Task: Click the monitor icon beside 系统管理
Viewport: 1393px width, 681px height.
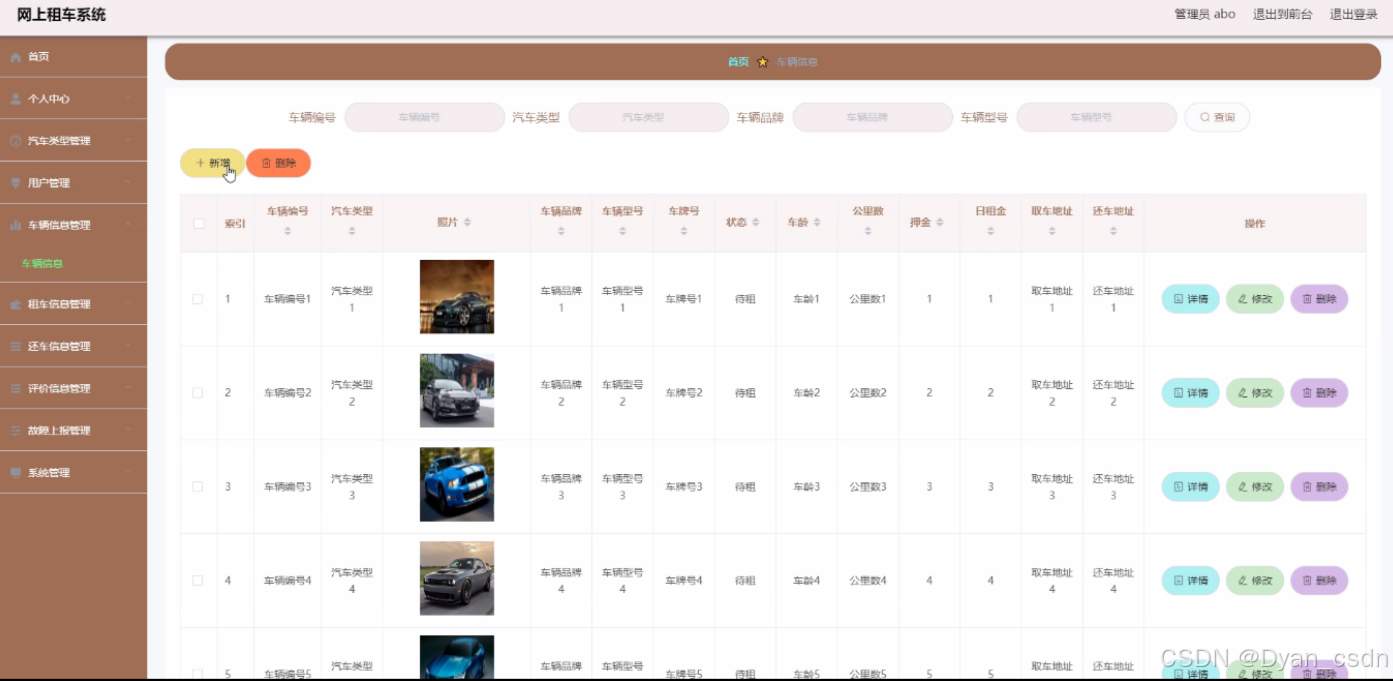Action: point(15,472)
